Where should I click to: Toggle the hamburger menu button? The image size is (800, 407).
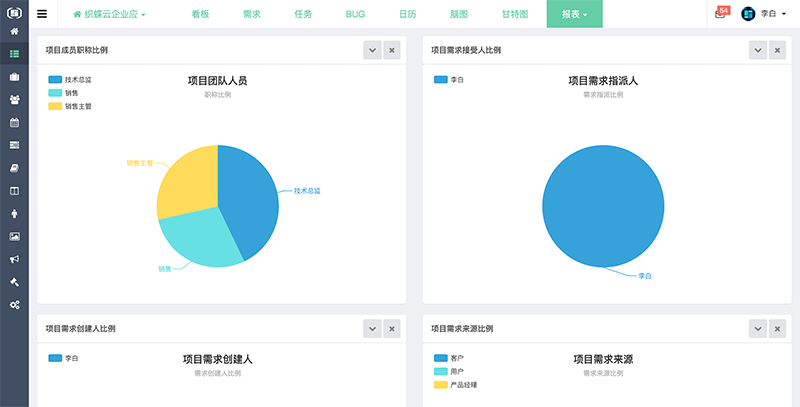[42, 14]
